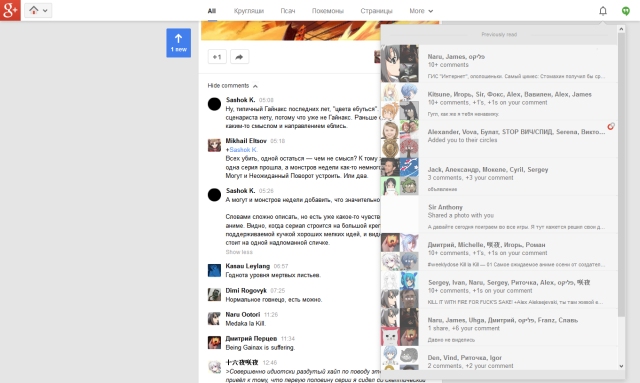Click the notifications panel scrollbar thumb
The height and width of the screenshot is (383, 640).
click(x=621, y=175)
